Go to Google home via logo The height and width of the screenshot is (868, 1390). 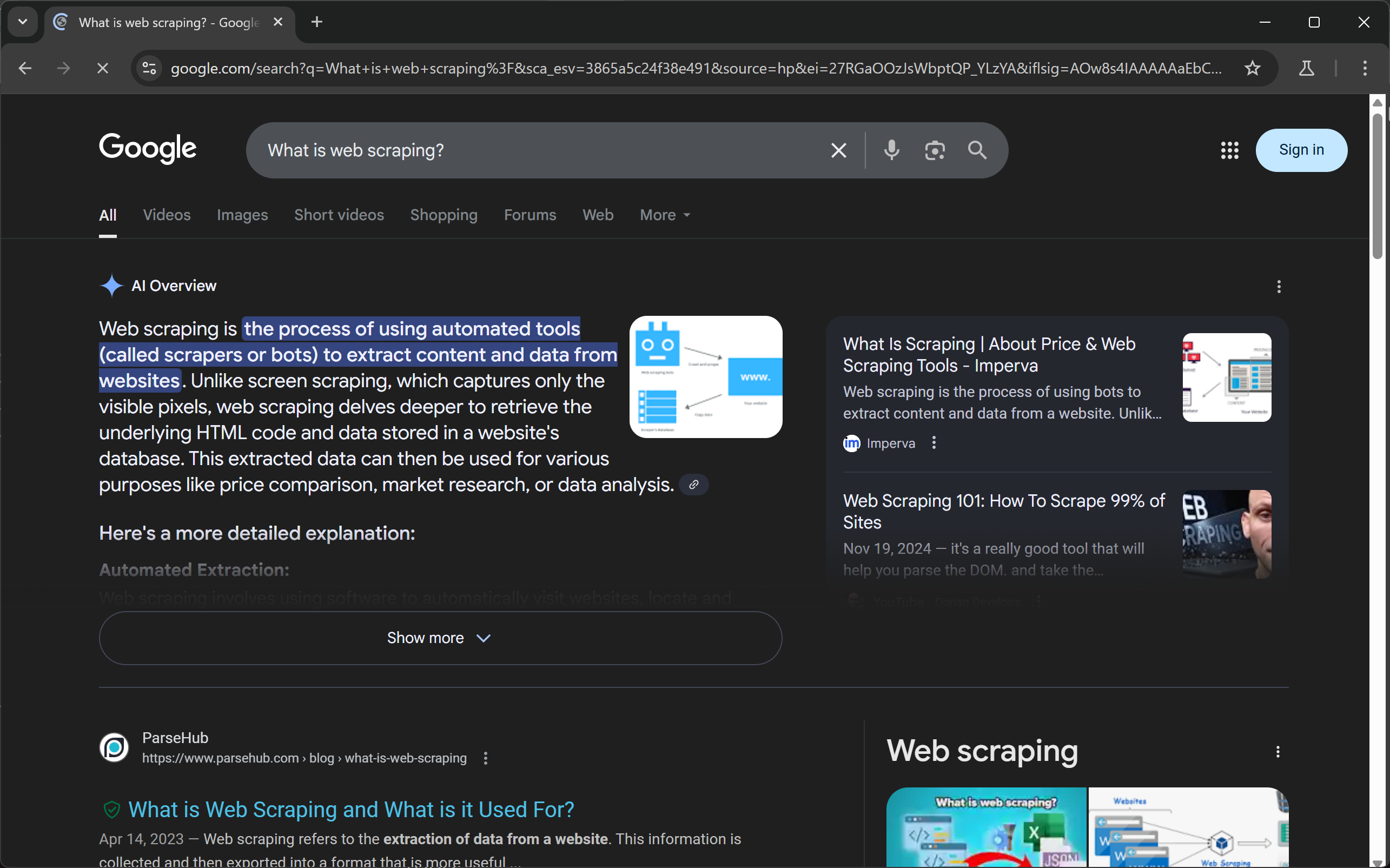coord(148,148)
